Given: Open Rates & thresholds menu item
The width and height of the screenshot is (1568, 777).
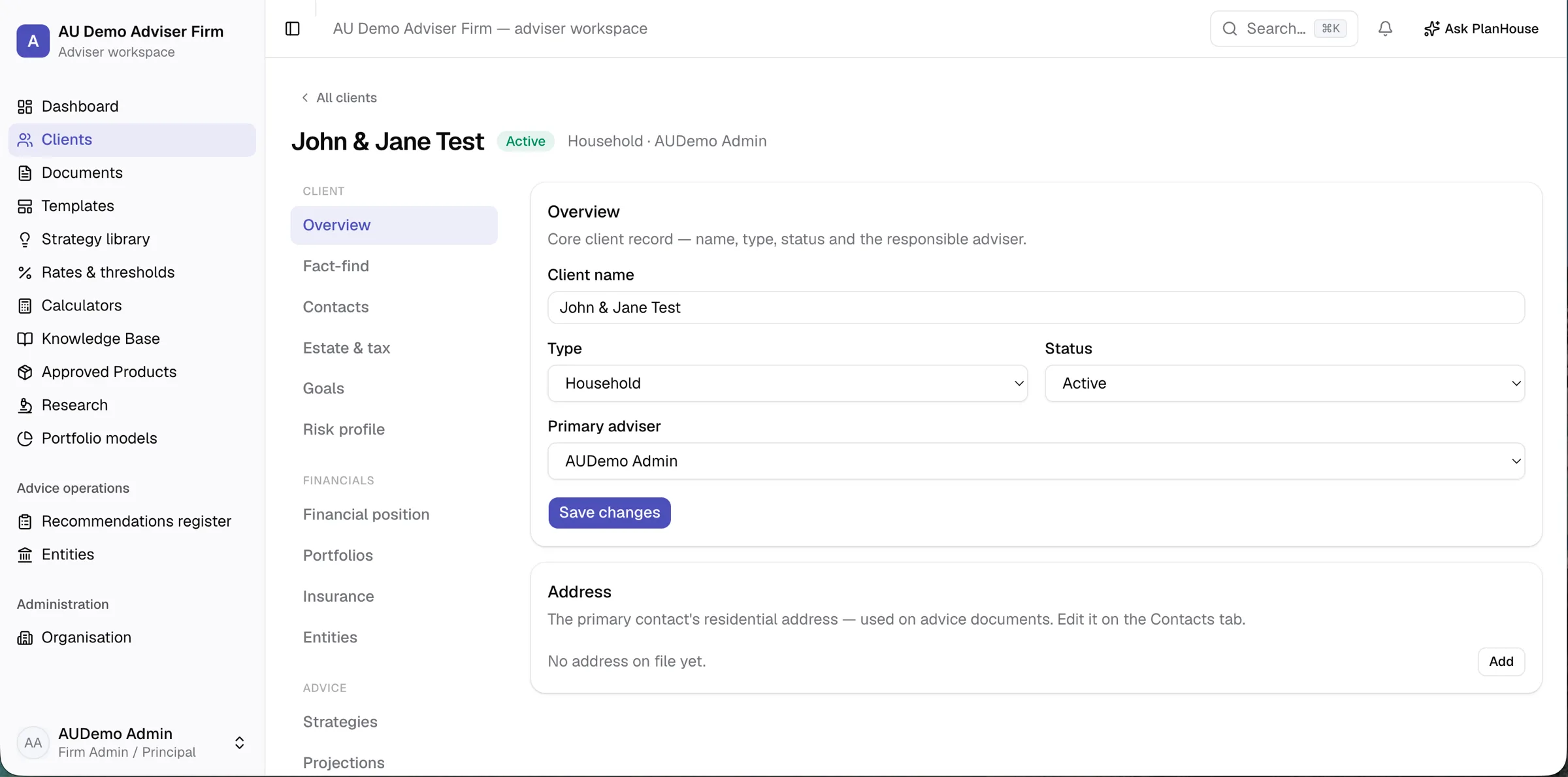Looking at the screenshot, I should (x=132, y=273).
